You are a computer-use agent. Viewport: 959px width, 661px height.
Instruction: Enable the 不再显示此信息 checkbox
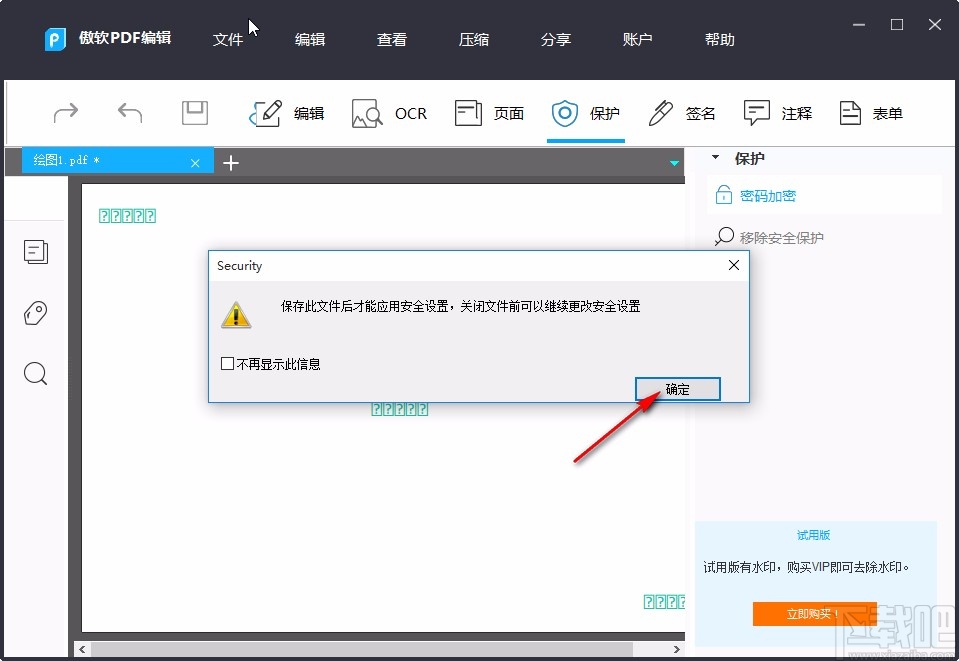point(228,363)
